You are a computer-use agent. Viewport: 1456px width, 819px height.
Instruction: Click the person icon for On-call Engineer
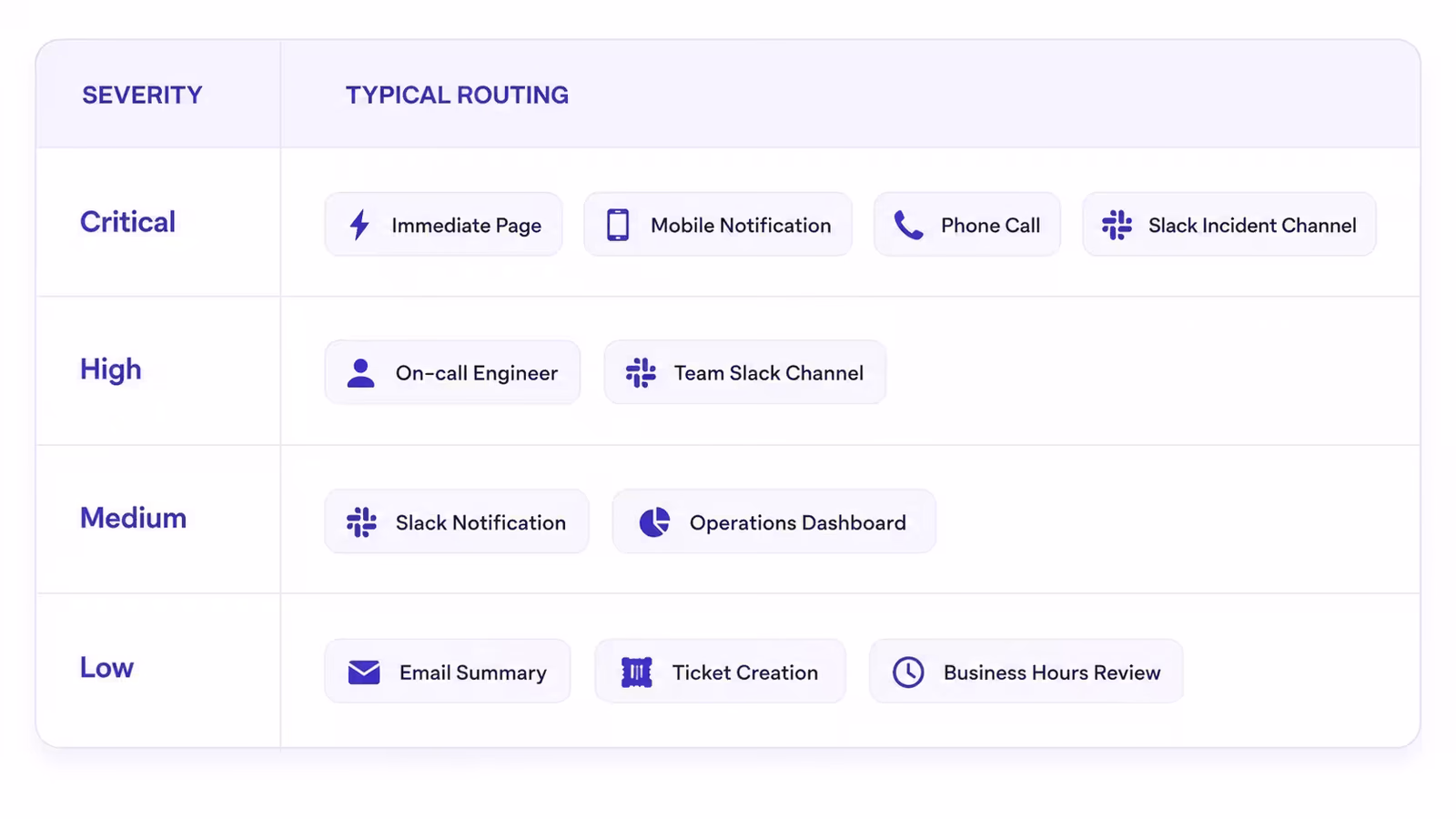360,373
